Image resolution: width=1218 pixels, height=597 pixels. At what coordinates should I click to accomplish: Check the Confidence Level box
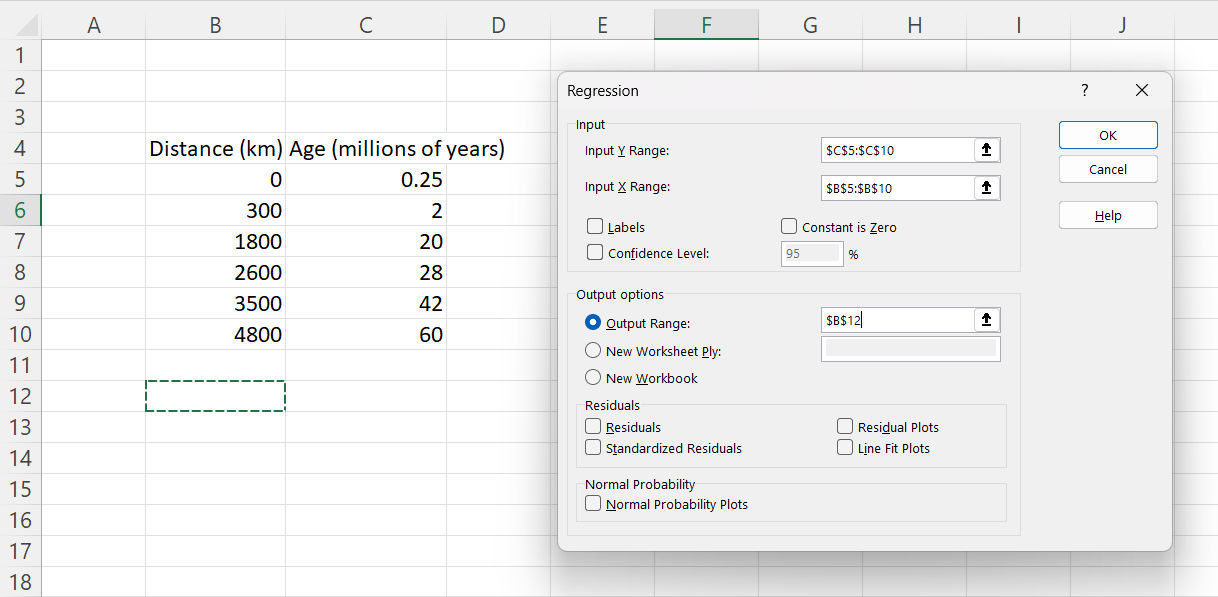[595, 253]
